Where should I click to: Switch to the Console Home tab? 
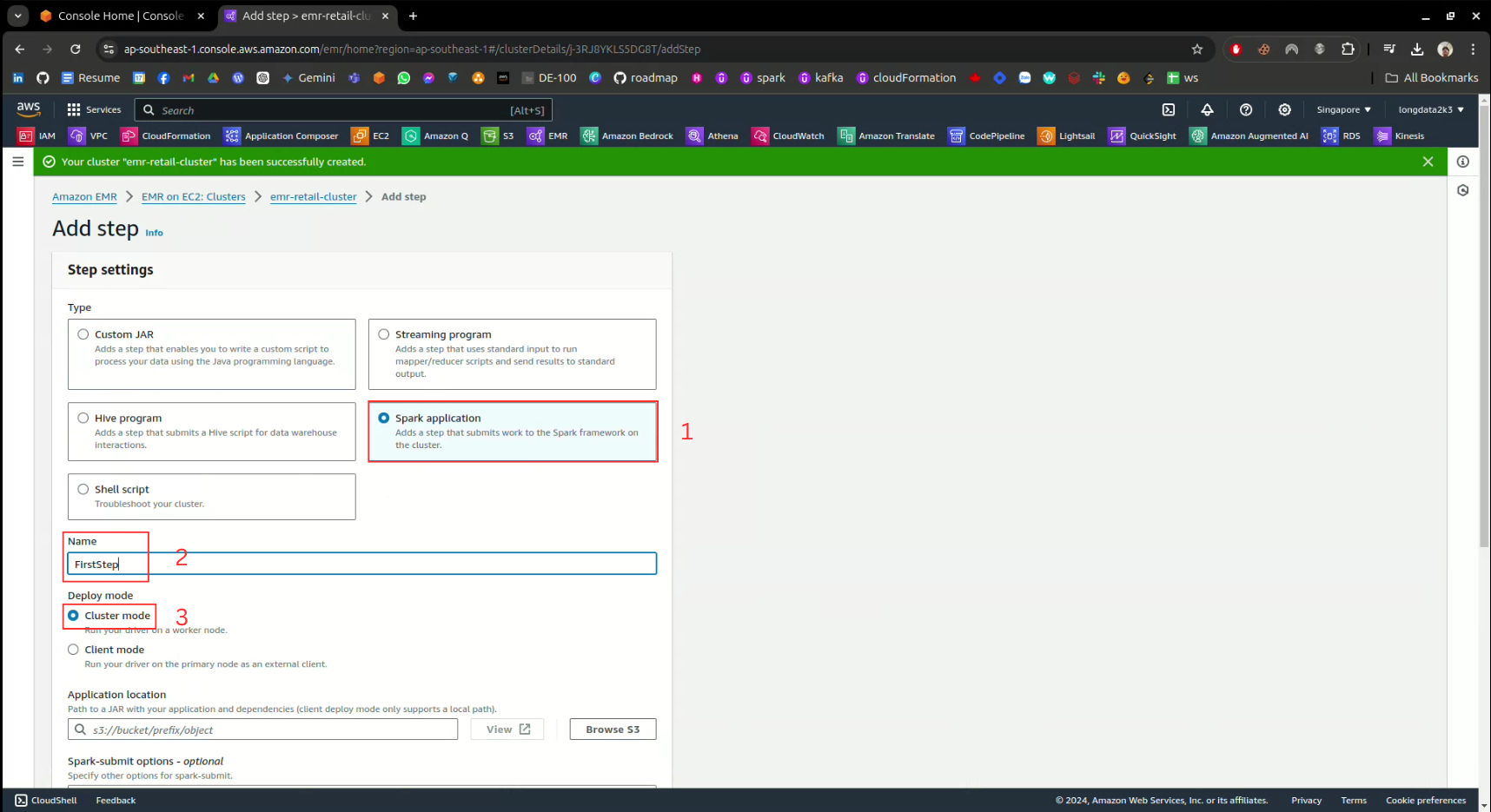click(120, 16)
